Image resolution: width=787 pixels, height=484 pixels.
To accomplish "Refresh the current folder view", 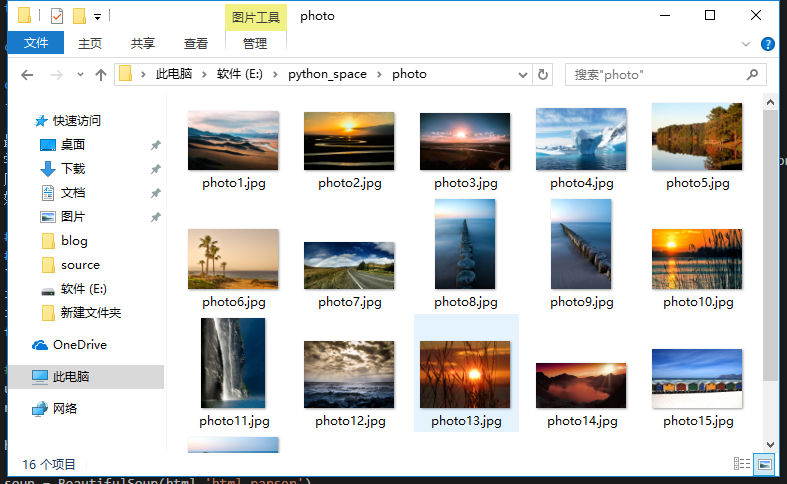I will (543, 74).
